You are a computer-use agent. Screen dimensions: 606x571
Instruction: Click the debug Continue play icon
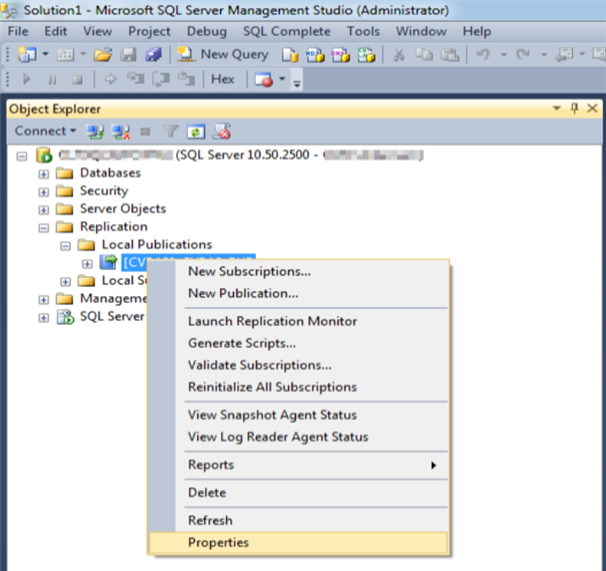pos(27,80)
